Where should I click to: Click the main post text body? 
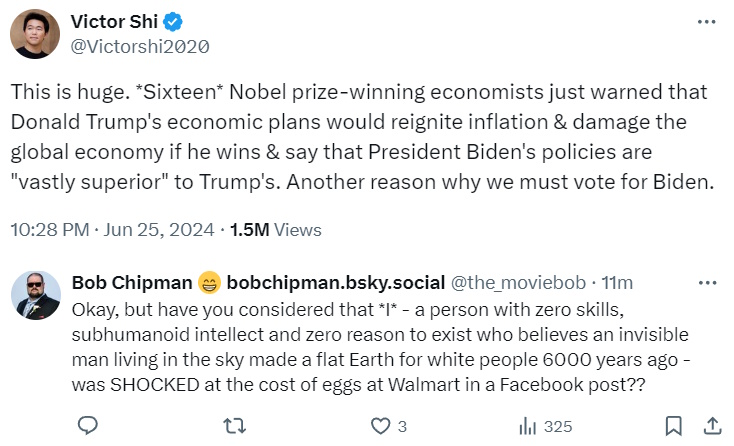[x=360, y=137]
